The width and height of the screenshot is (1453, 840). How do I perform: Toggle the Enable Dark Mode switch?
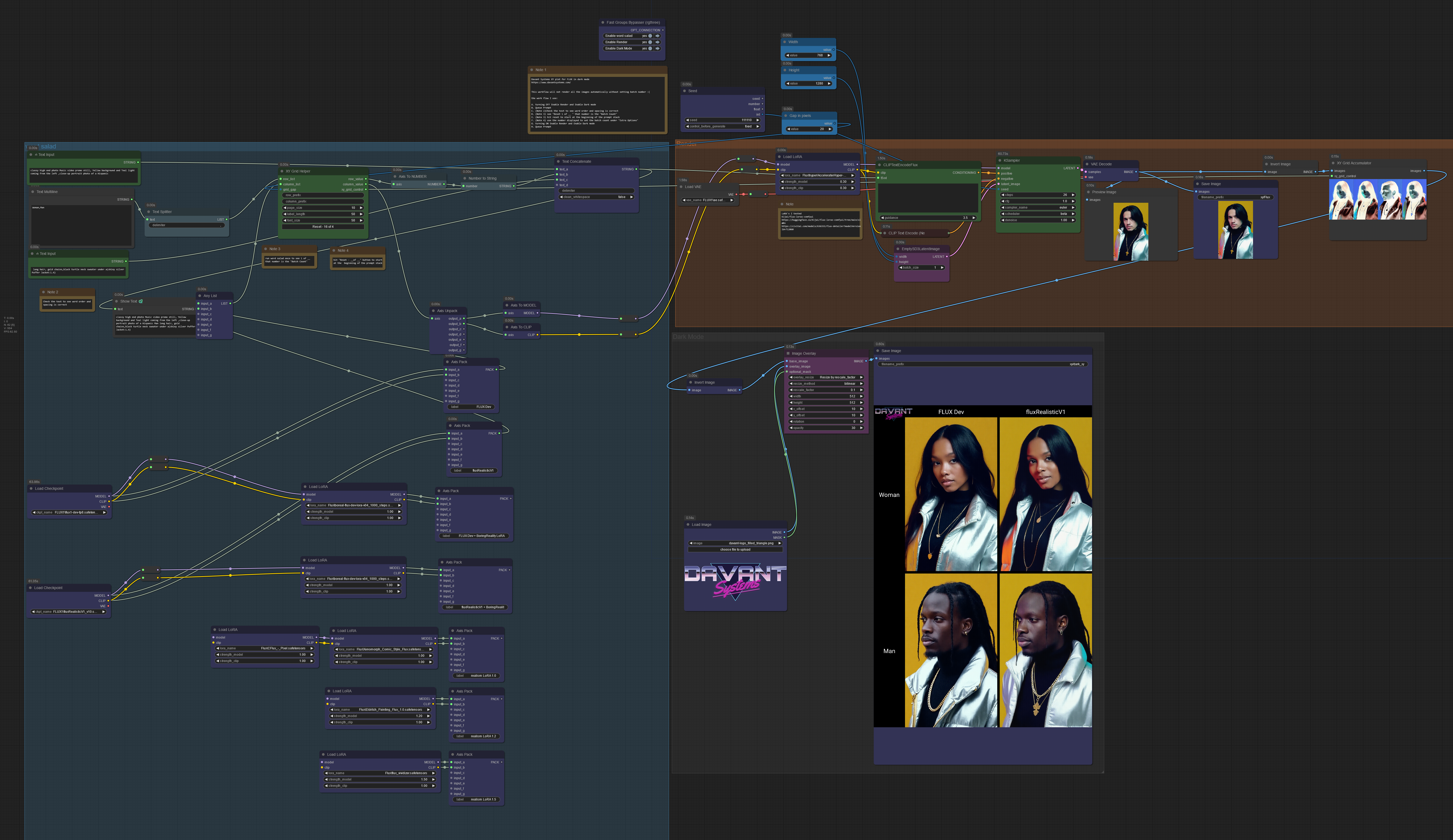coord(650,48)
